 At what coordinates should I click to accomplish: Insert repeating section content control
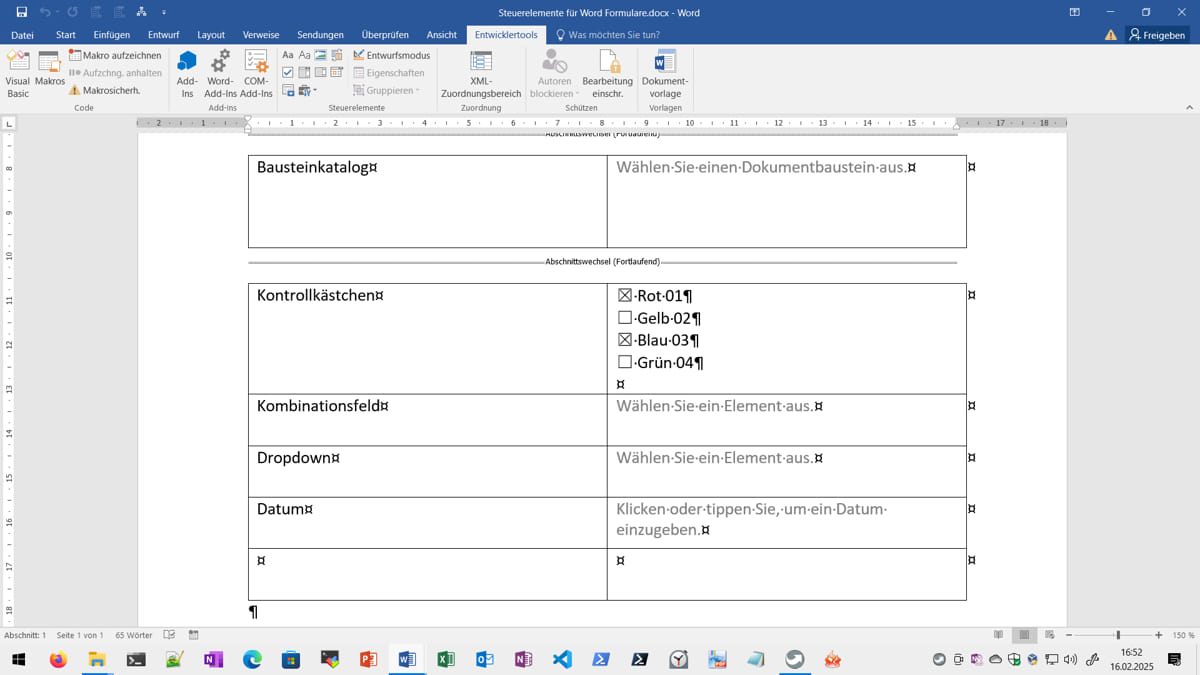[288, 90]
